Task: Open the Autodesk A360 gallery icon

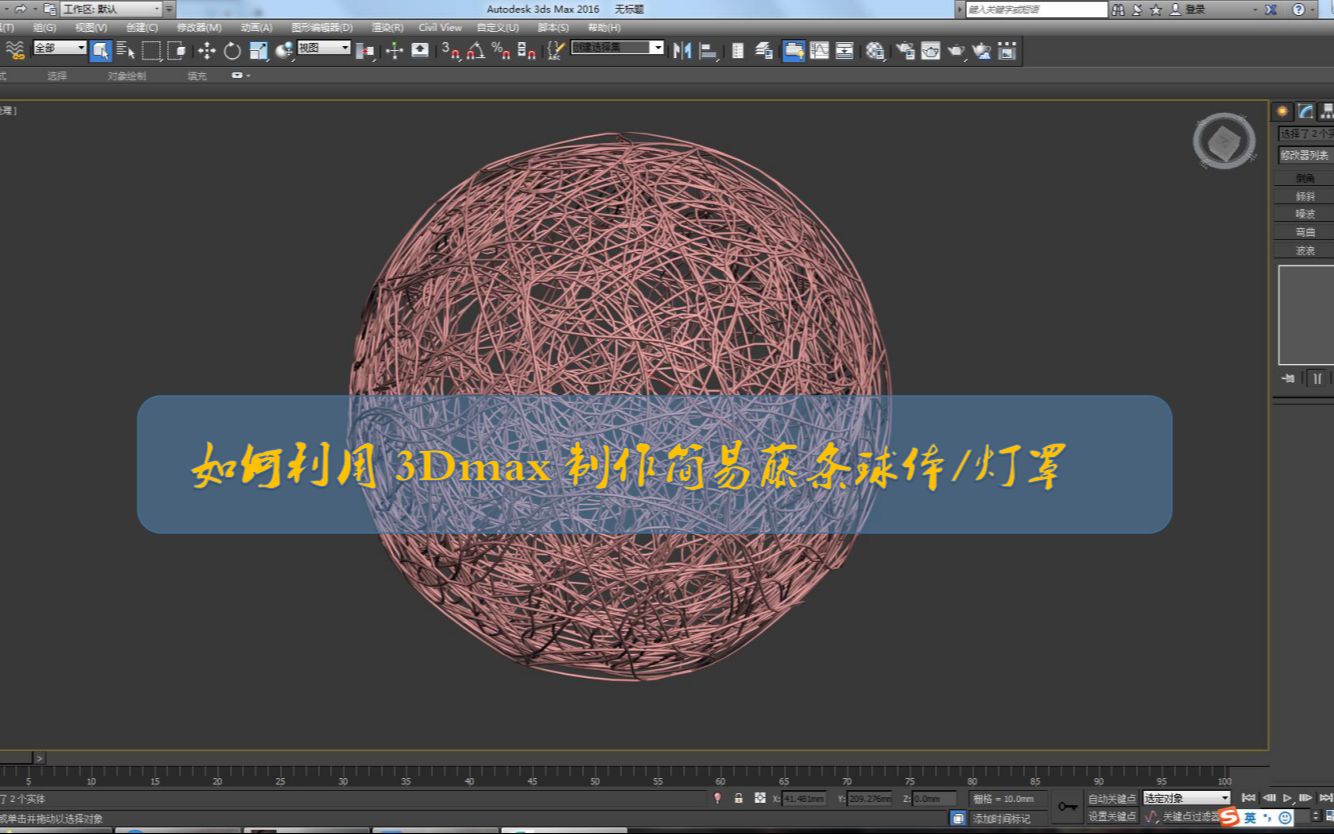Action: tap(1006, 51)
